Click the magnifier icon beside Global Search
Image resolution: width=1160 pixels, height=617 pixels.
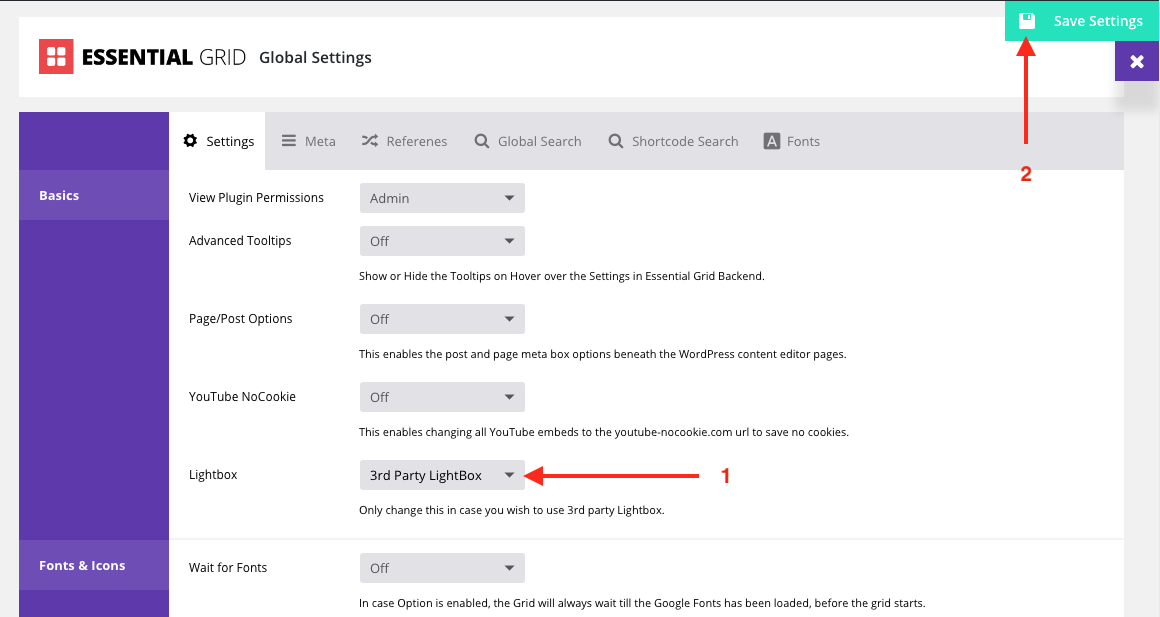pos(482,141)
